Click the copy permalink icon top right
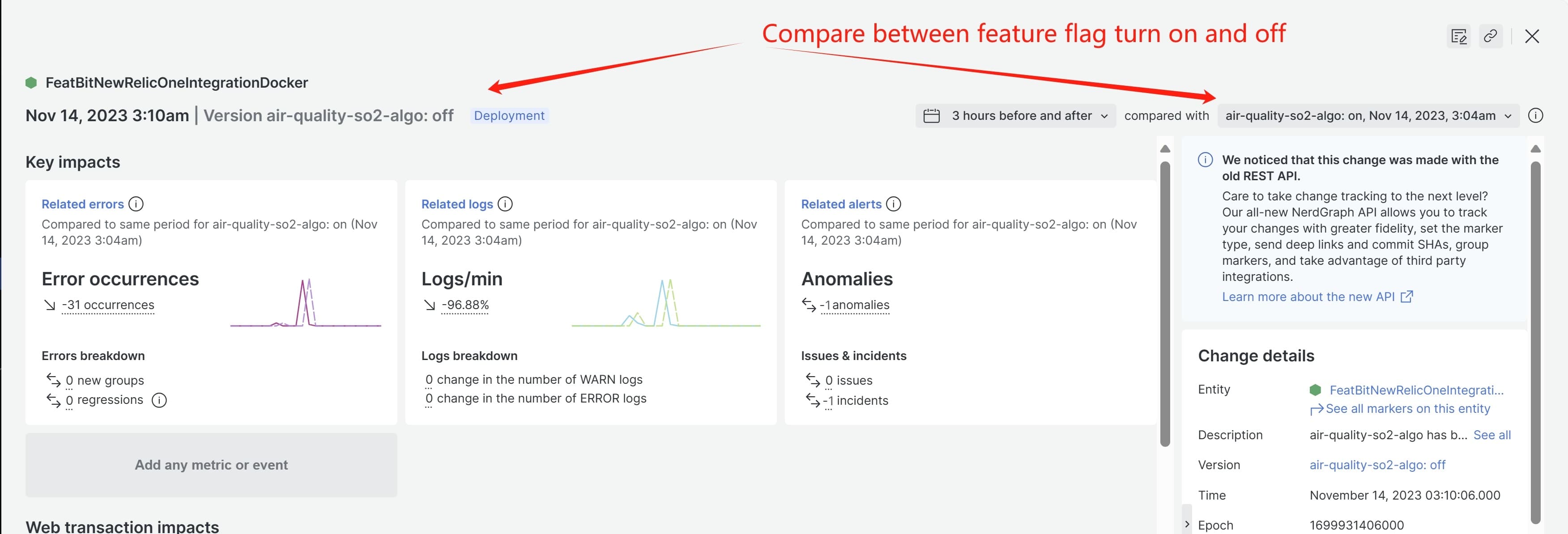The width and height of the screenshot is (1568, 534). (1491, 37)
